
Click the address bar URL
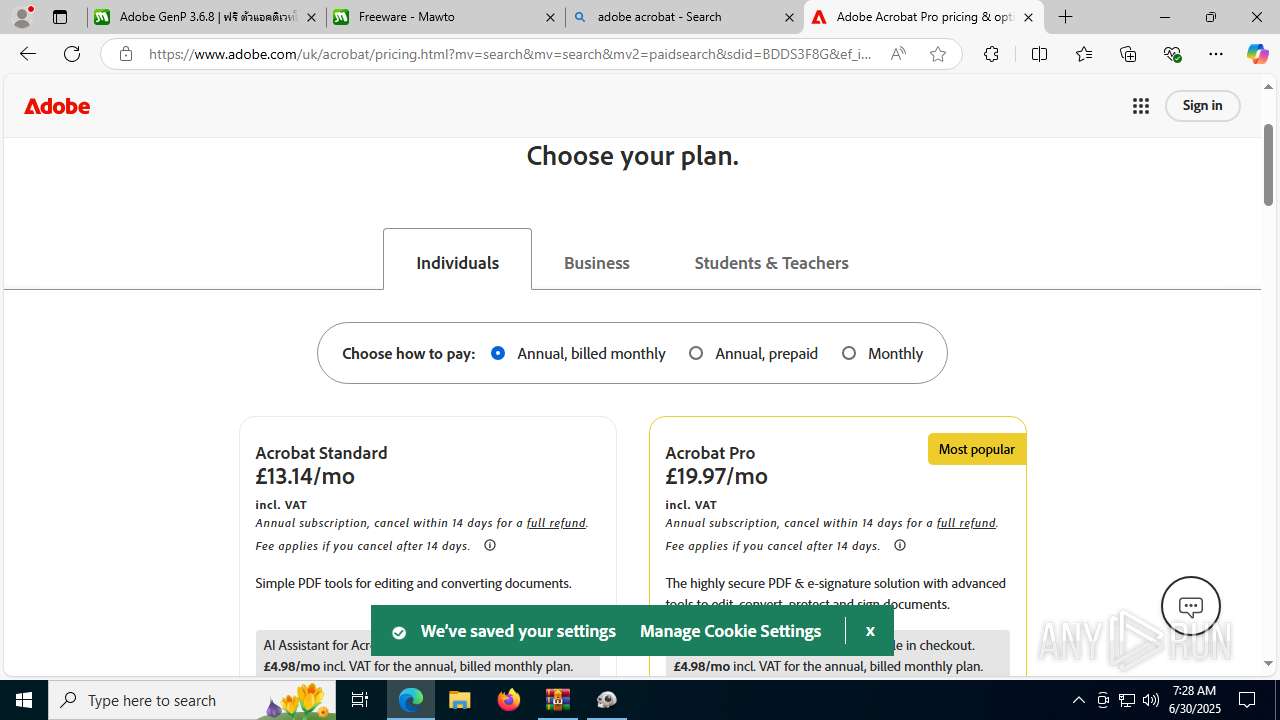pos(510,54)
